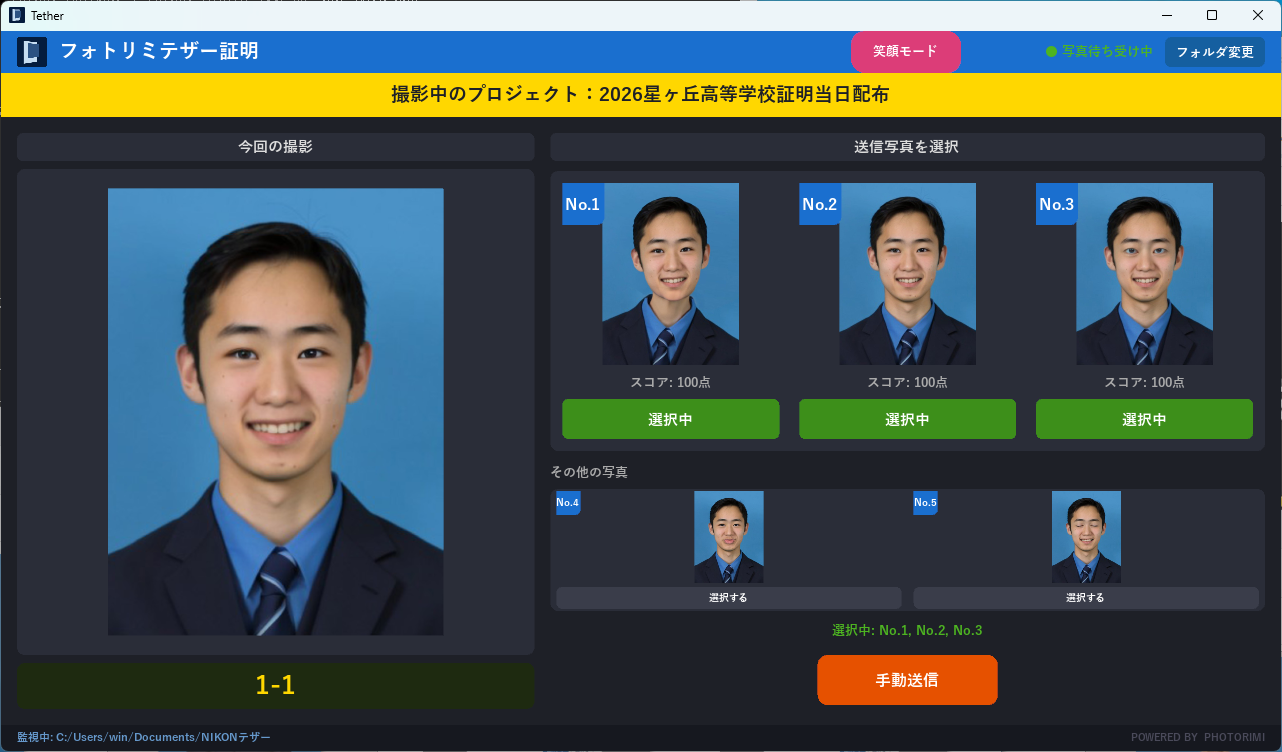The height and width of the screenshot is (752, 1282).
Task: Click the 1-1 shot number label
Action: pos(275,685)
